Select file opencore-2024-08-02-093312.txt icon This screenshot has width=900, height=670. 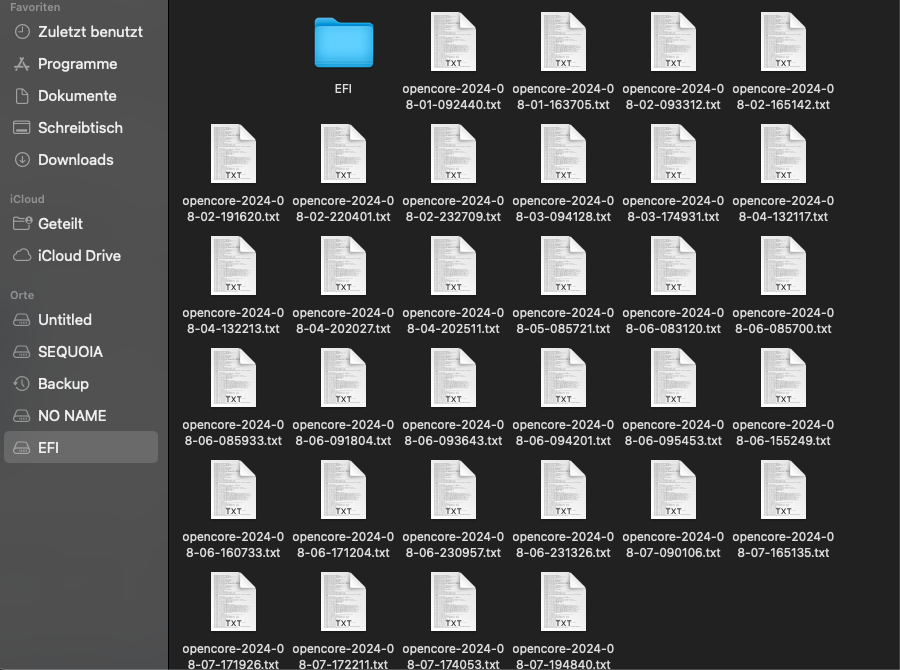click(x=673, y=41)
